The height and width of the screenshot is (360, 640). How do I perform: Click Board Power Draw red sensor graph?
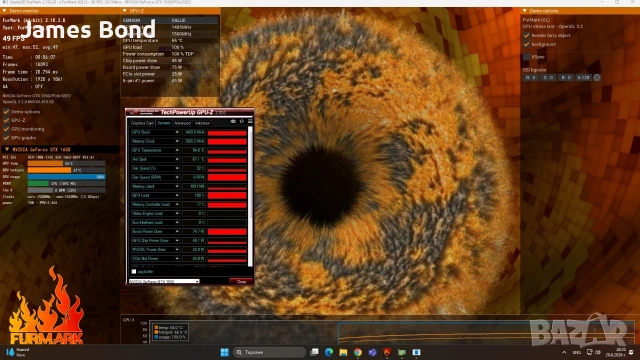tap(227, 231)
